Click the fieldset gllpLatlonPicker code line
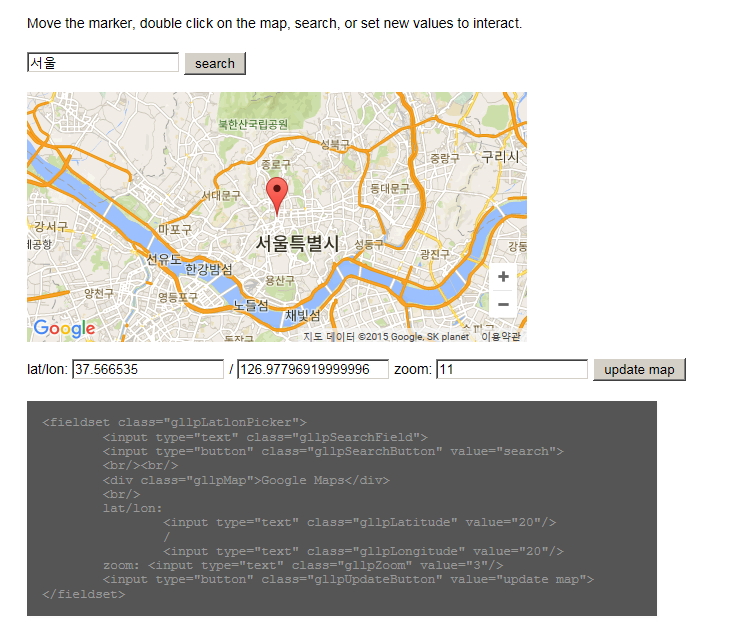 (174, 422)
